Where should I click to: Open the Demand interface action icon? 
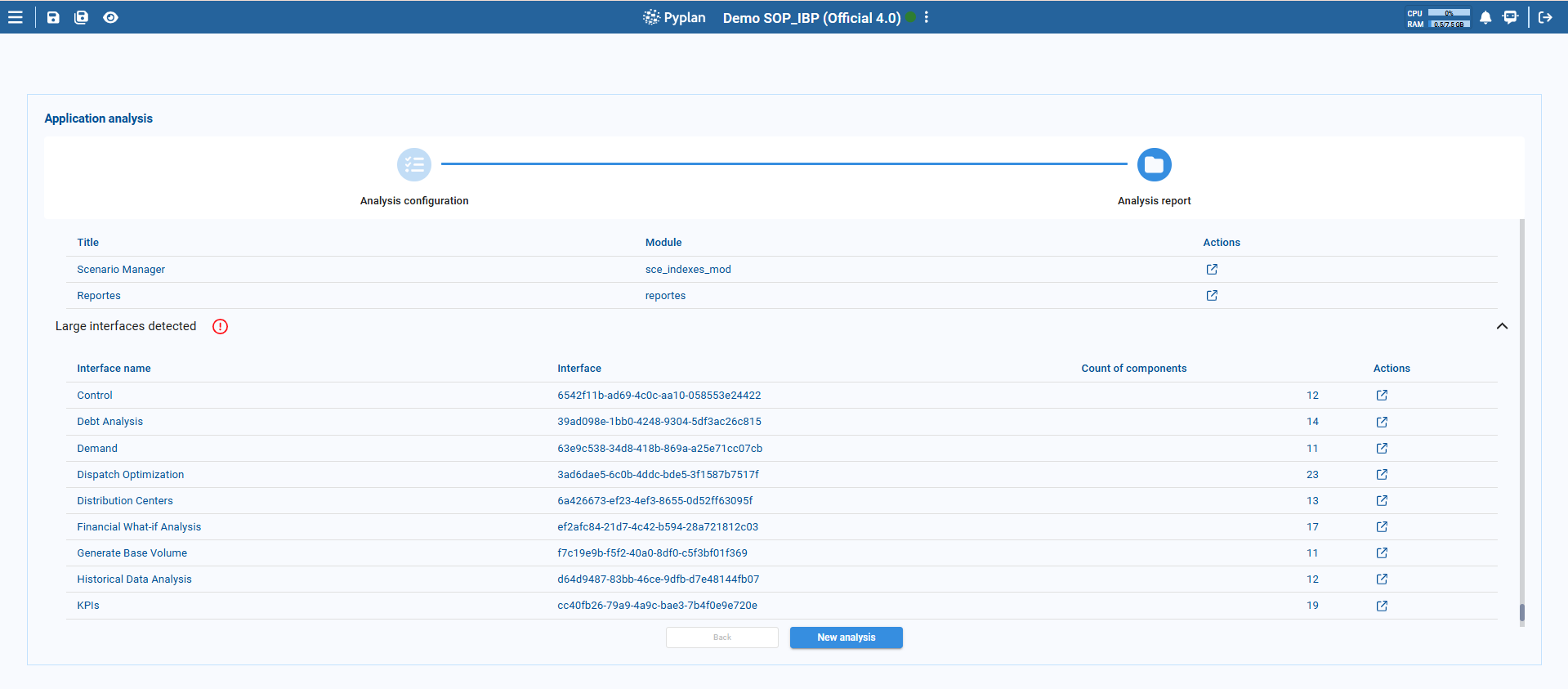[x=1382, y=448]
